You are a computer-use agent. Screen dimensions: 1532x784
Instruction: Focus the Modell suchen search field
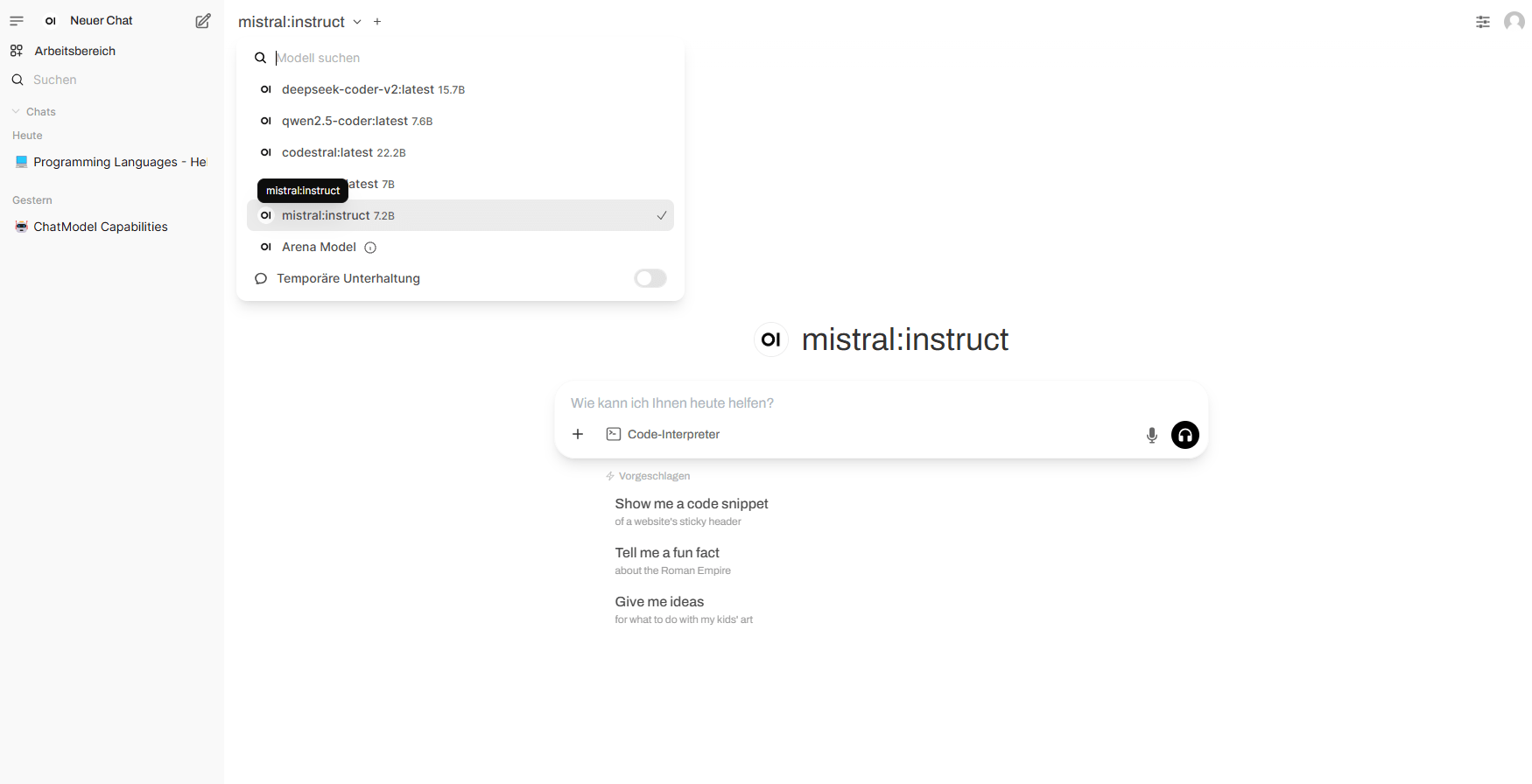pyautogui.click(x=473, y=58)
